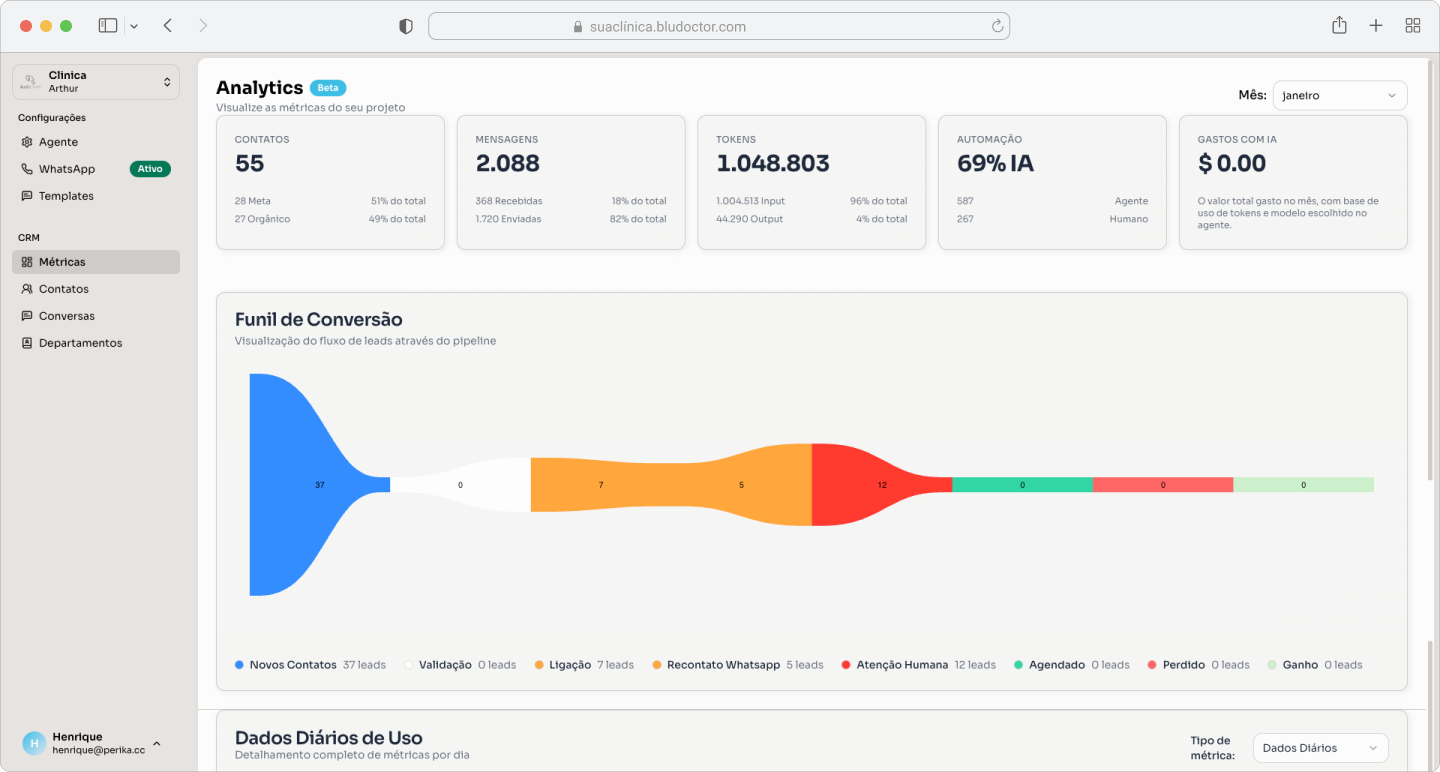1440x772 pixels.
Task: Open the Tipo de métrica dropdown
Action: (1320, 748)
